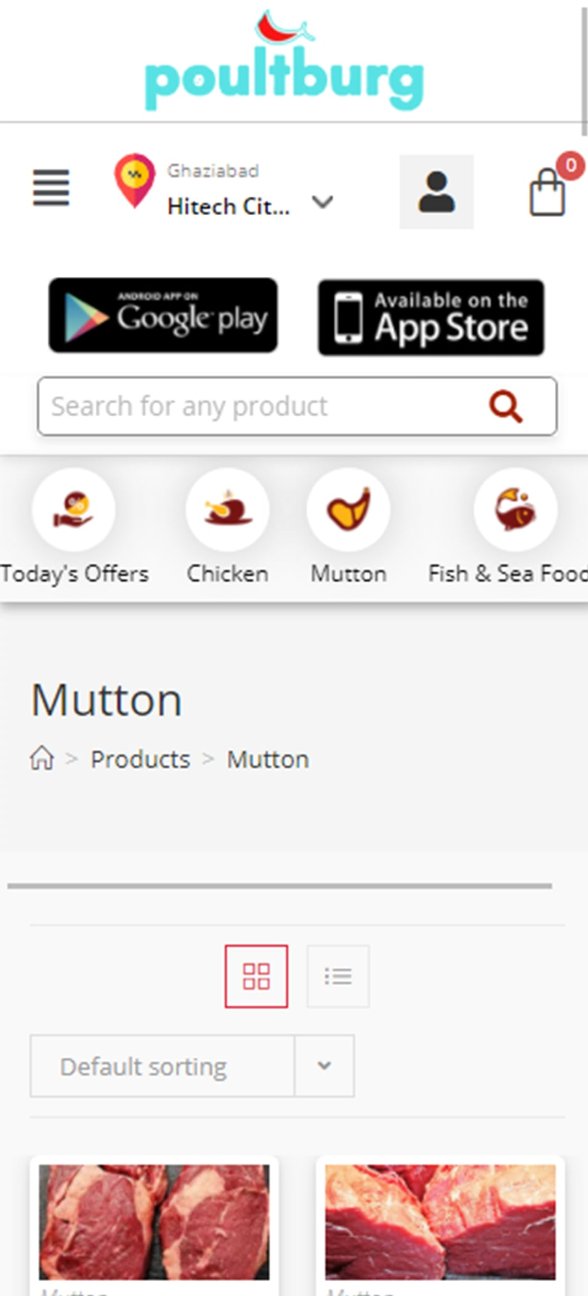Screen dimensions: 588x1296
Task: View the shopping bag cart
Action: pos(548,190)
